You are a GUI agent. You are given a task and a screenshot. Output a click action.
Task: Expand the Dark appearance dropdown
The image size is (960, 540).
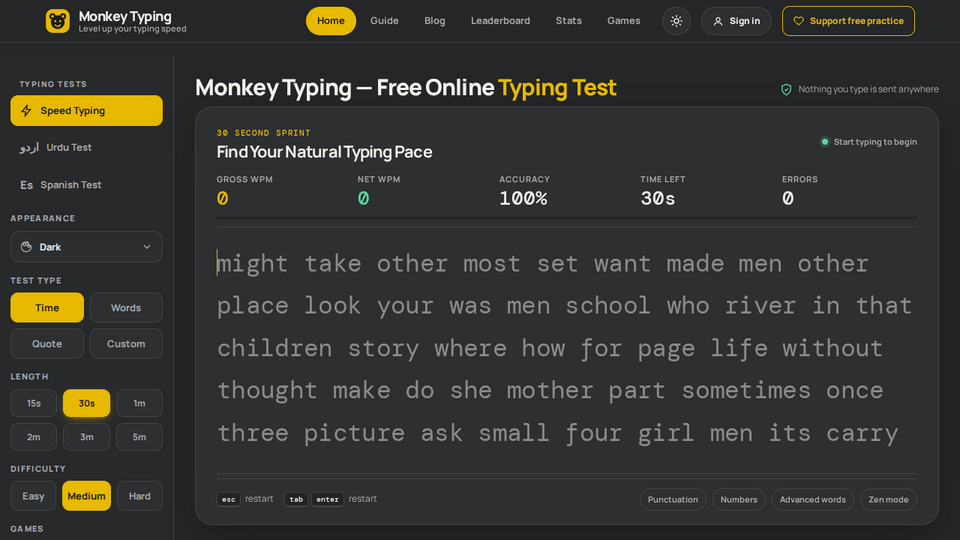[86, 247]
